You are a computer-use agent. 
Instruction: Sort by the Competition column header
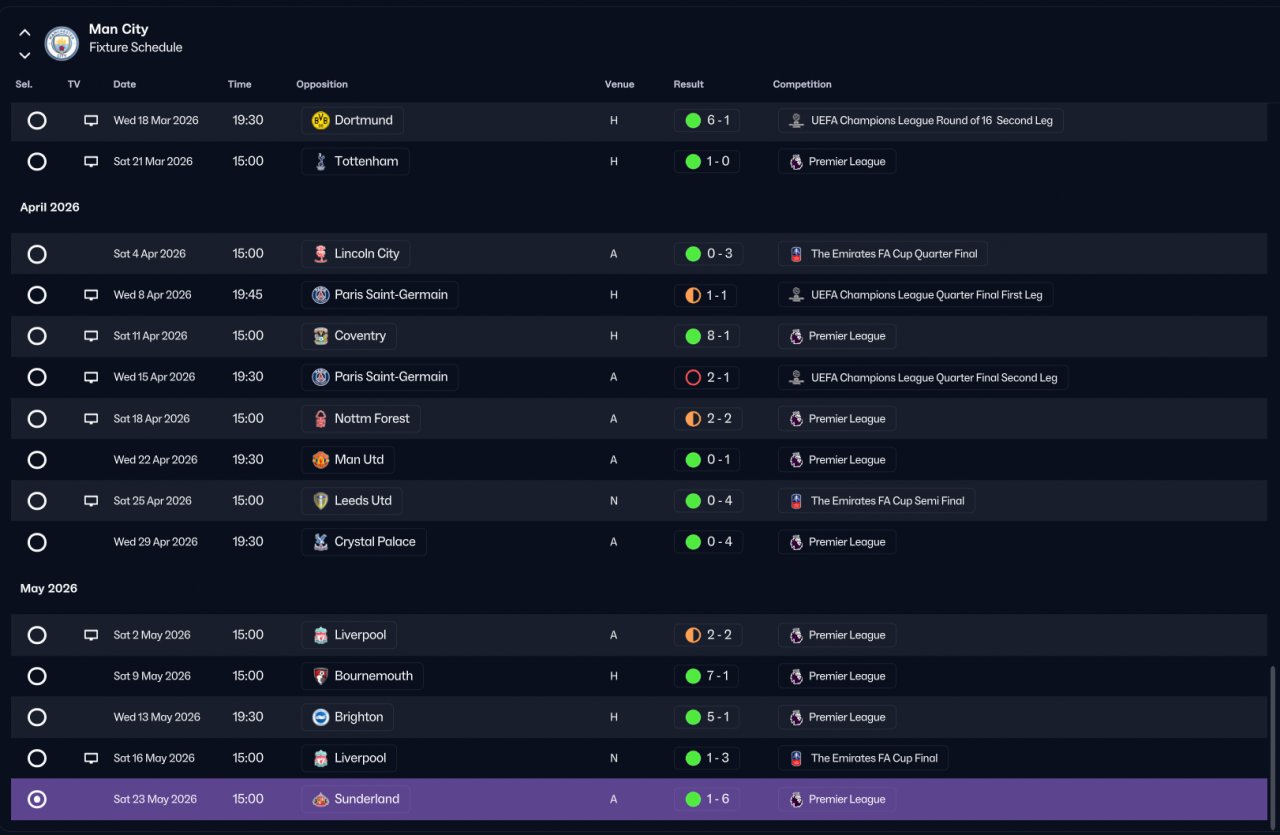click(802, 84)
